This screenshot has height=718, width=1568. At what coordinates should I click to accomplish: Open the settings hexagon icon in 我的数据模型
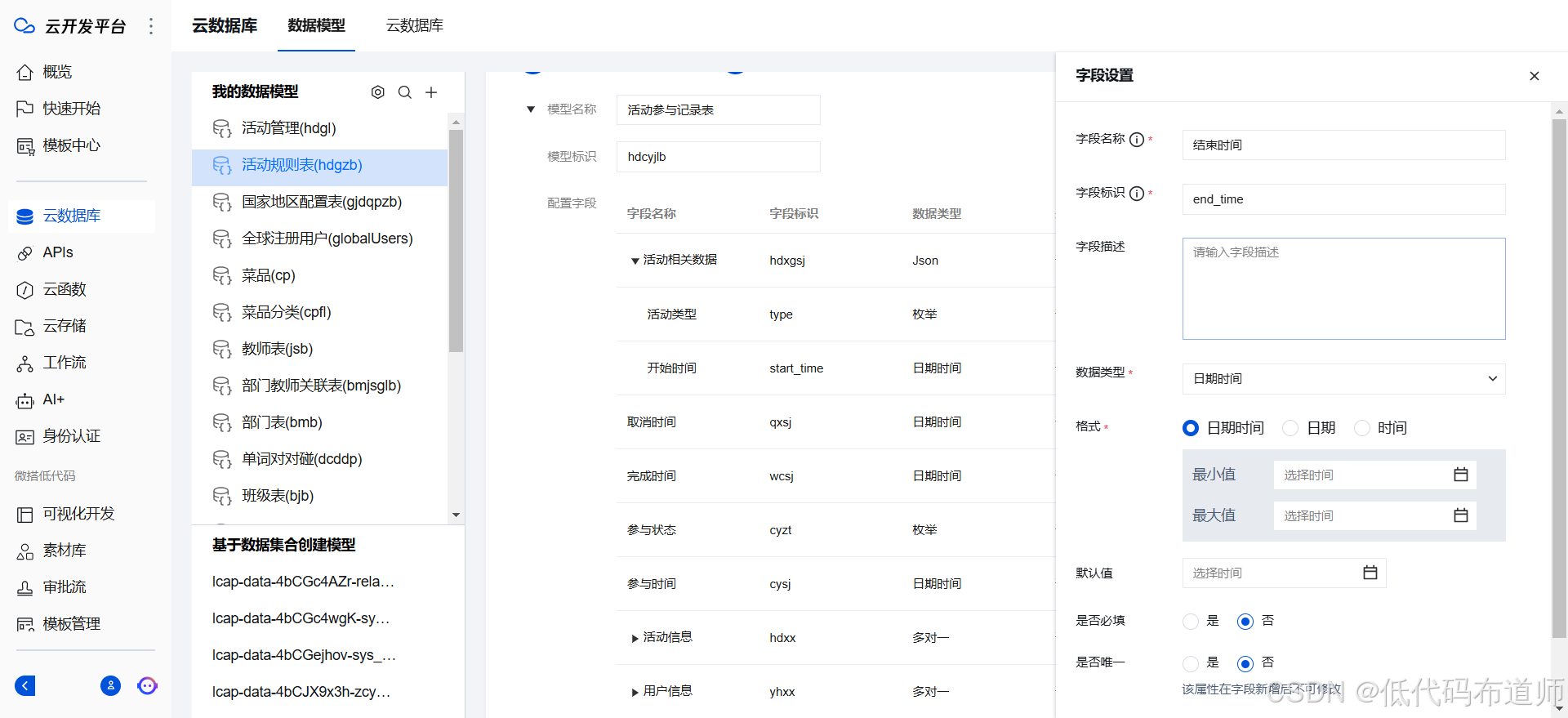377,92
